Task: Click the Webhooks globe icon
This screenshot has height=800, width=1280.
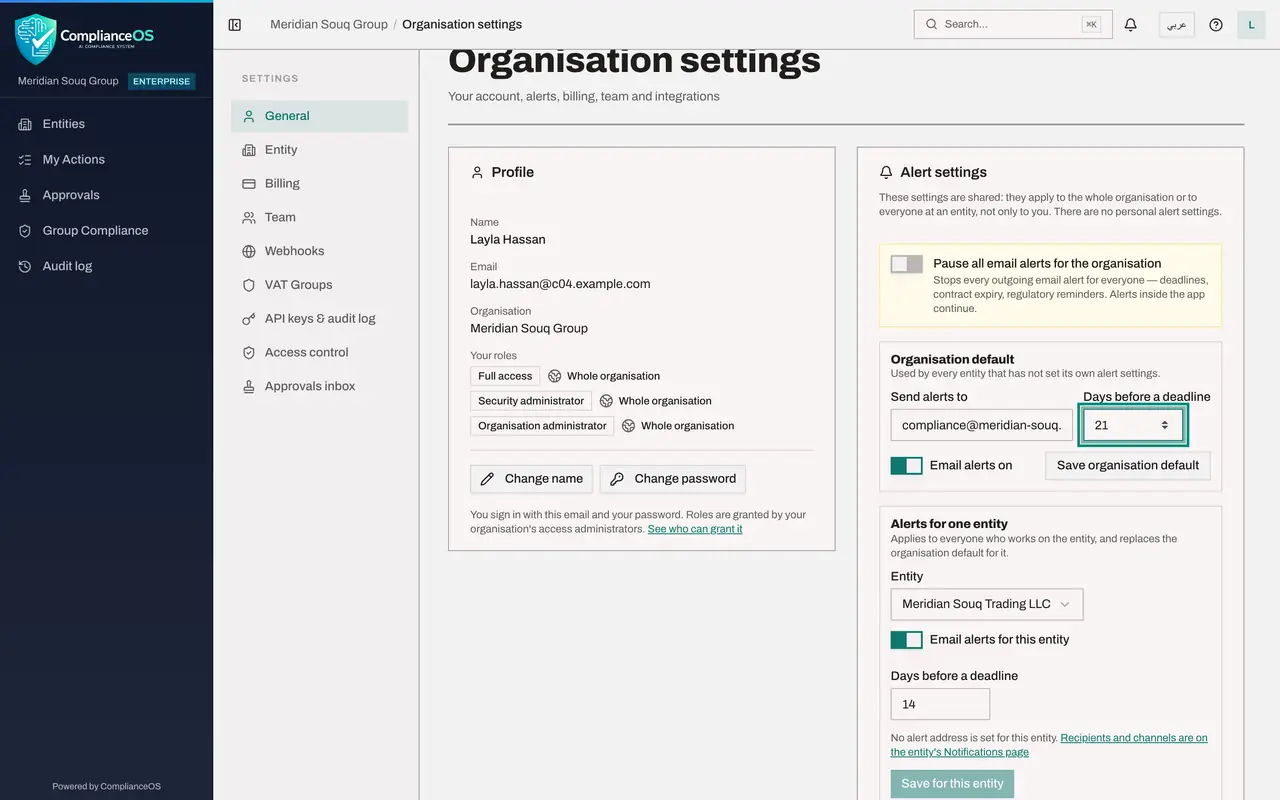Action: [x=249, y=251]
